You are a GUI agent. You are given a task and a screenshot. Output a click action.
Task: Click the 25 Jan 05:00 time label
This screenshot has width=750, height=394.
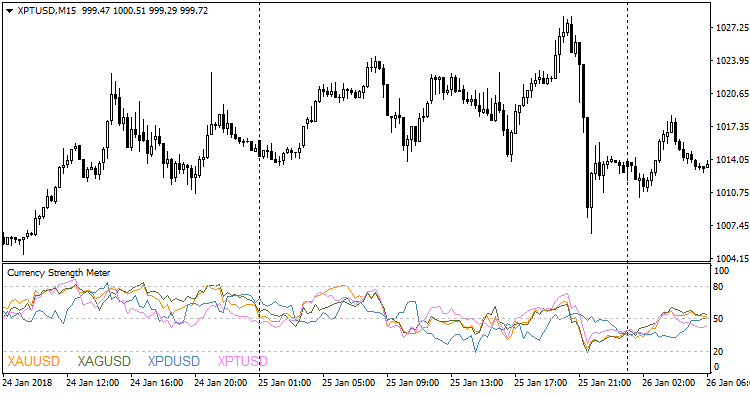pyautogui.click(x=349, y=383)
